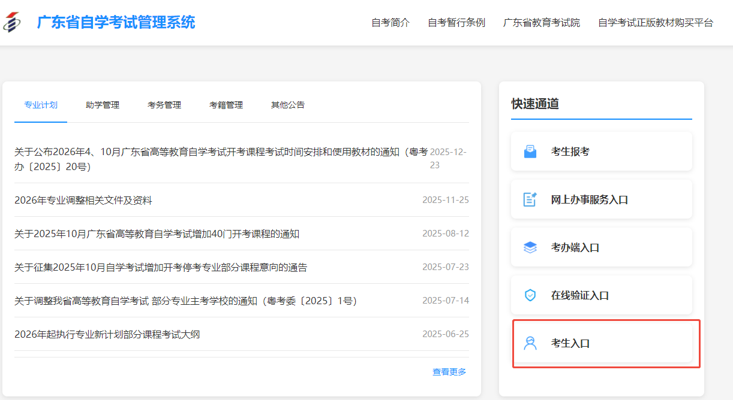This screenshot has width=733, height=400.
Task: Click the 考生报考 envelope icon
Action: [530, 152]
